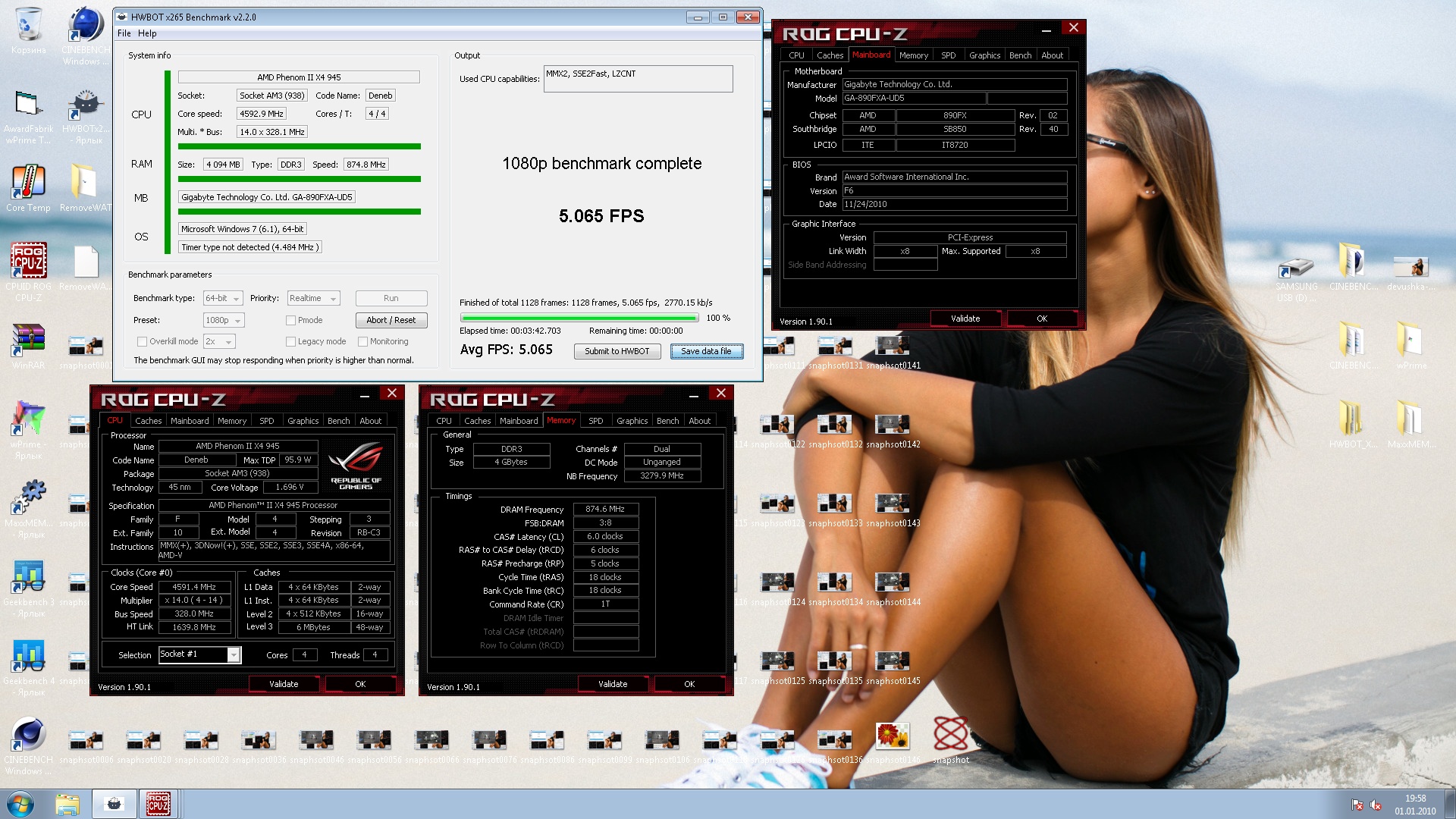This screenshot has width=1456, height=819.
Task: Click the Republic of Gamers logo
Action: 356,466
